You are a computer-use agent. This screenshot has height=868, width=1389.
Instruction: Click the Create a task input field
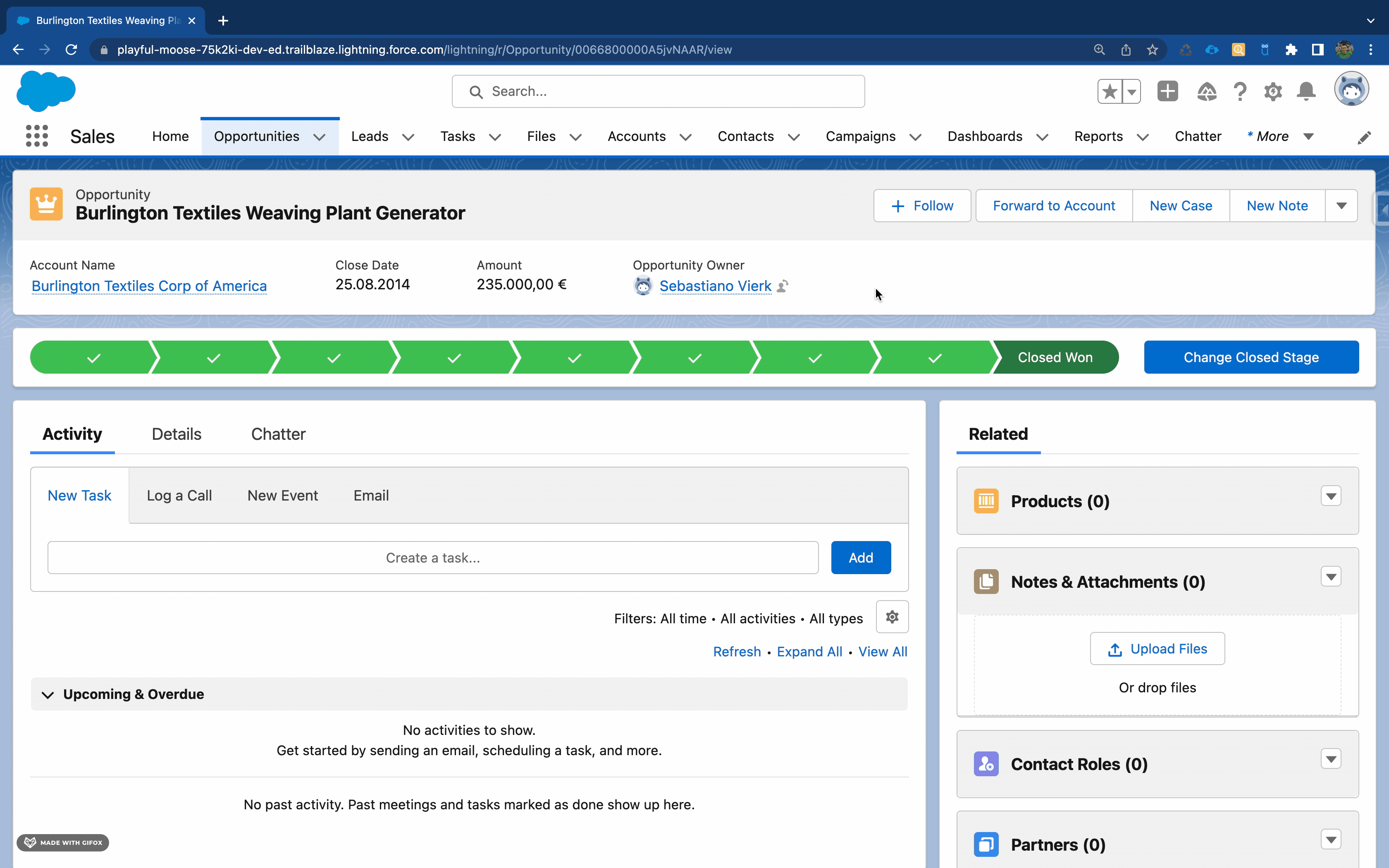433,558
